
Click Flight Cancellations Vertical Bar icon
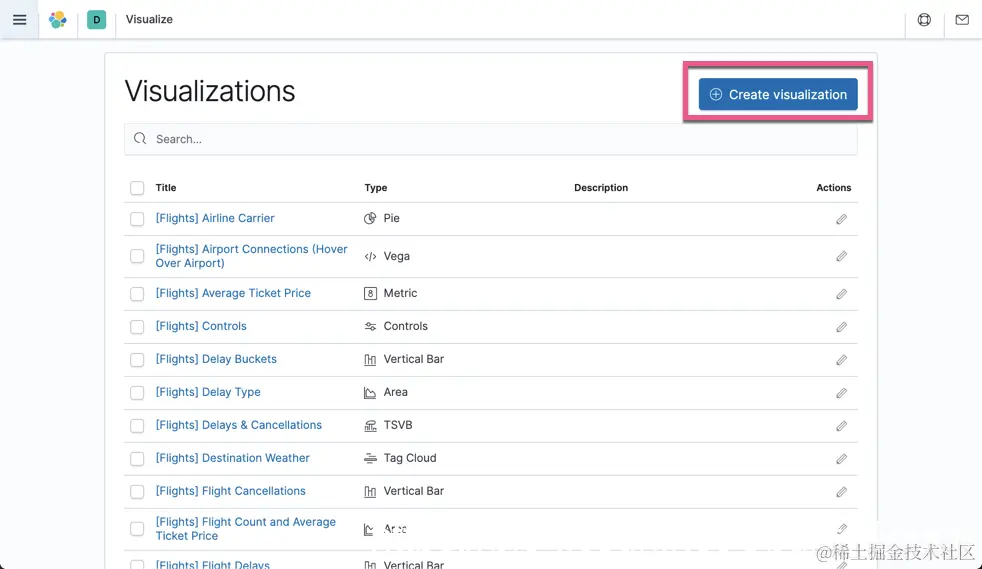pyautogui.click(x=370, y=492)
